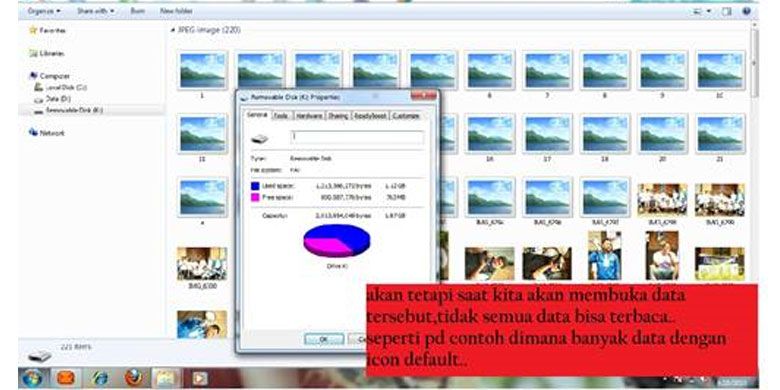780x390 pixels.
Task: Click the 'Capacity' label in Properties dialog
Action: pos(275,215)
